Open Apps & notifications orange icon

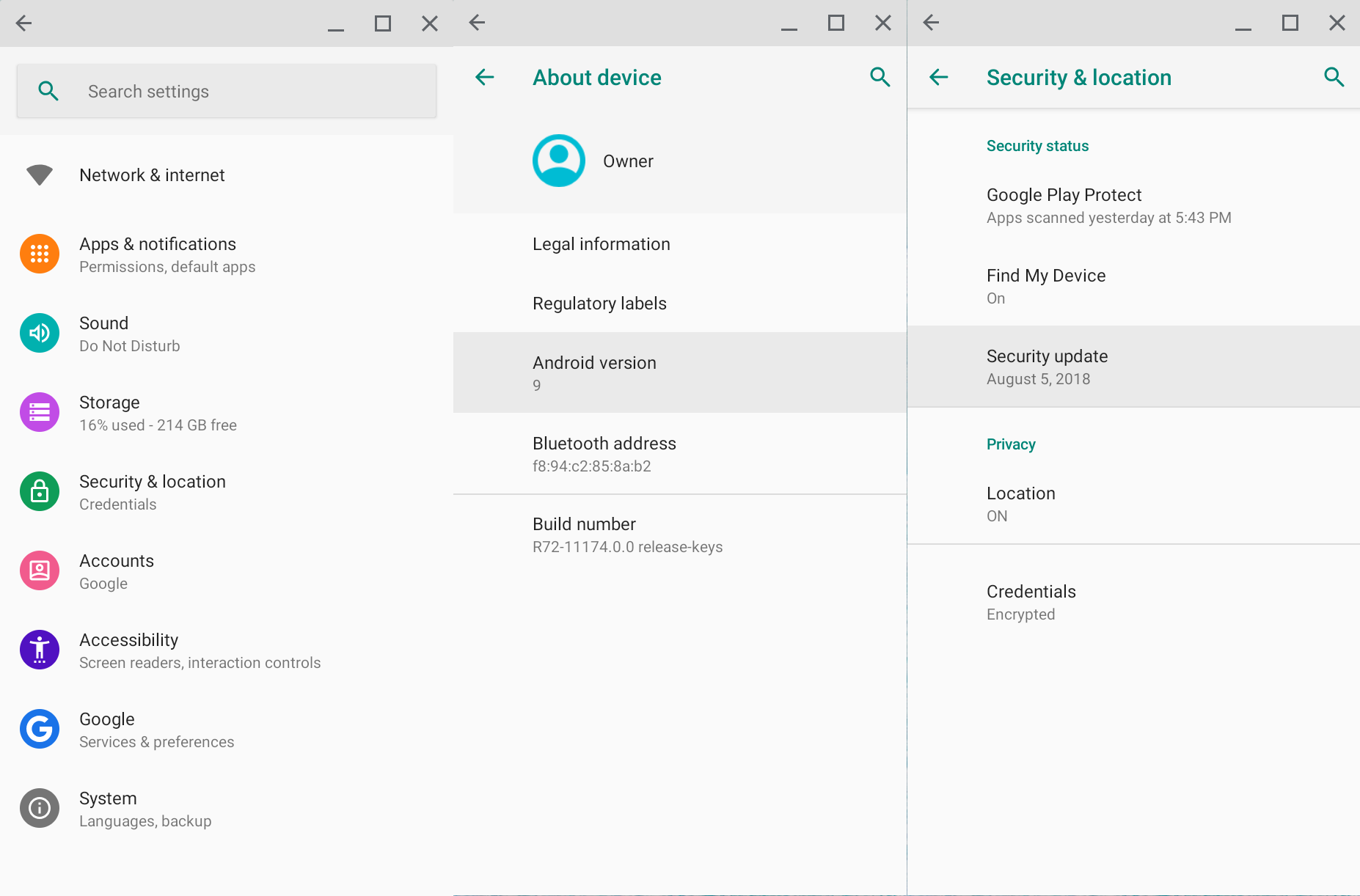[x=40, y=254]
